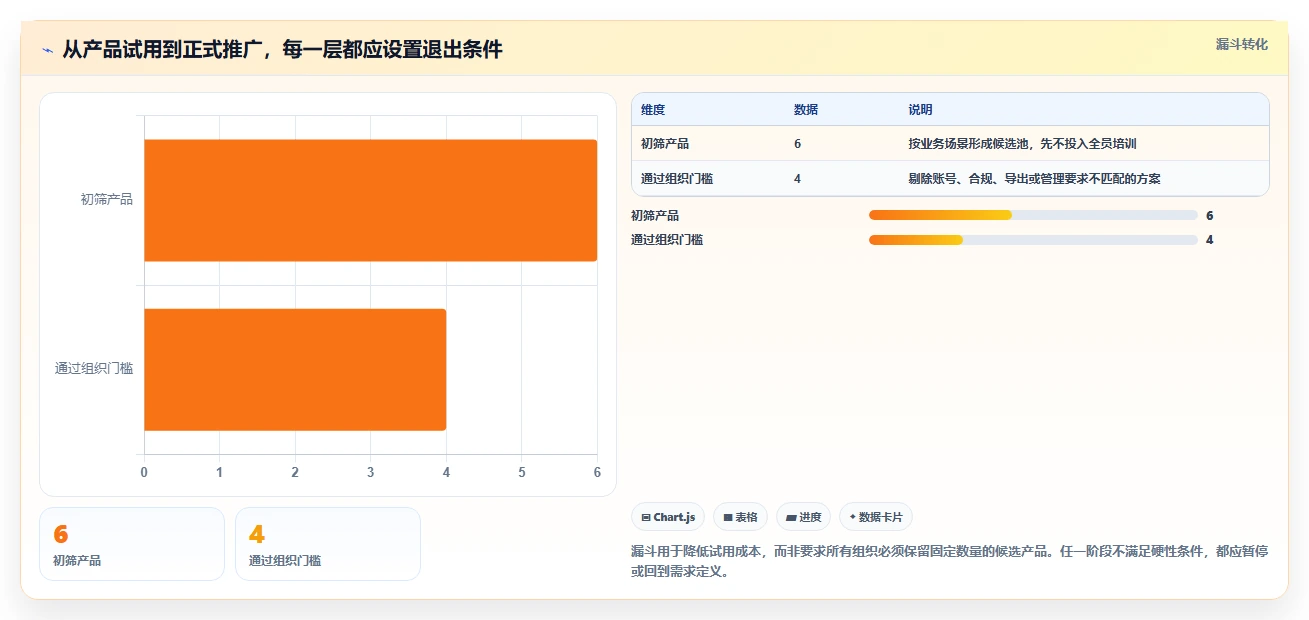Click description 剔除账号、合规、导出或管理要求不匹配的方案

(x=1034, y=179)
